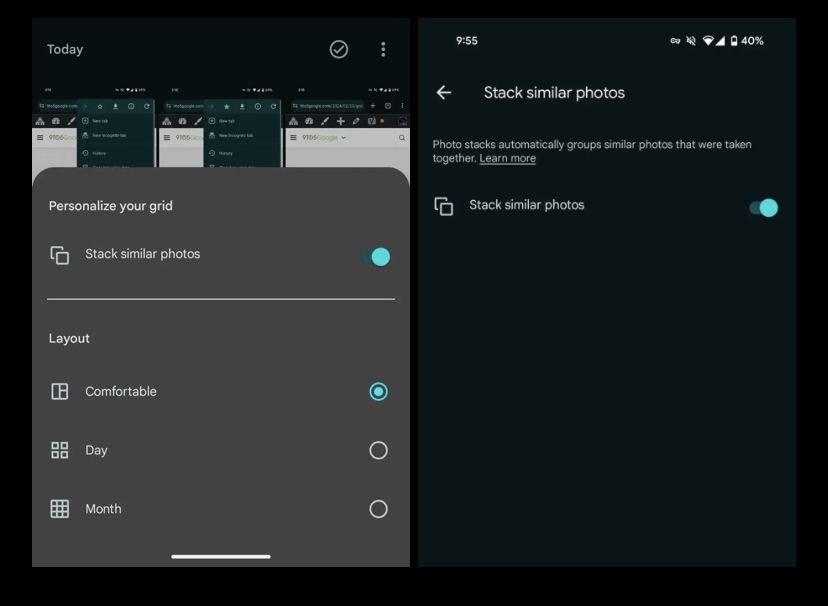
Task: Click the stack icon under Personalize your grid
Action: (60, 255)
